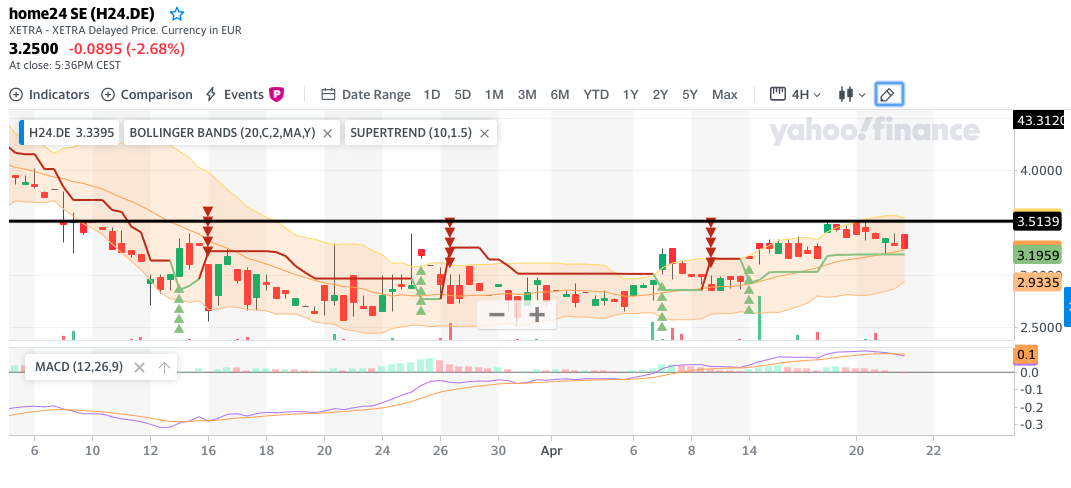
Task: Remove the Bollinger Bands indicator
Action: 327,132
